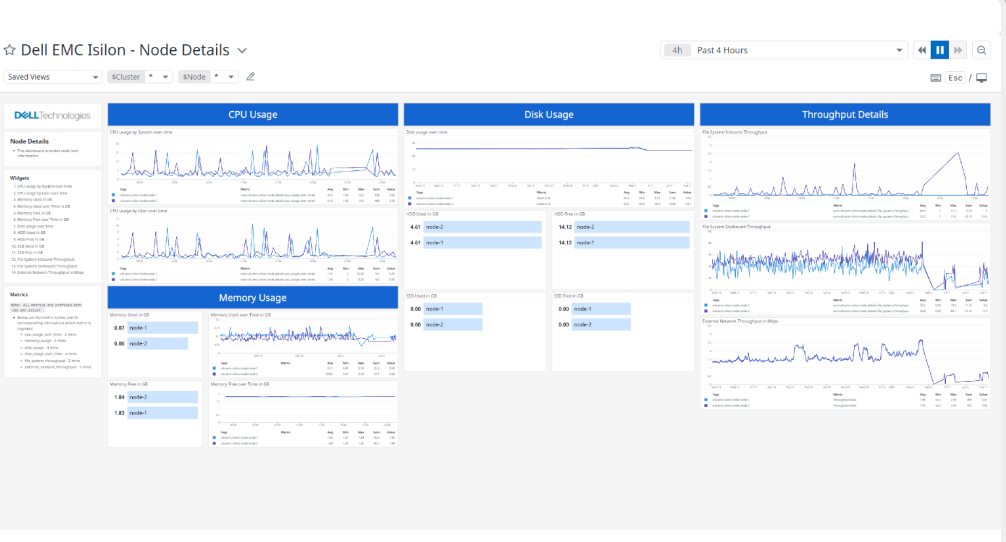The width and height of the screenshot is (1006, 542).
Task: Zoom out the time range
Action: [x=982, y=50]
